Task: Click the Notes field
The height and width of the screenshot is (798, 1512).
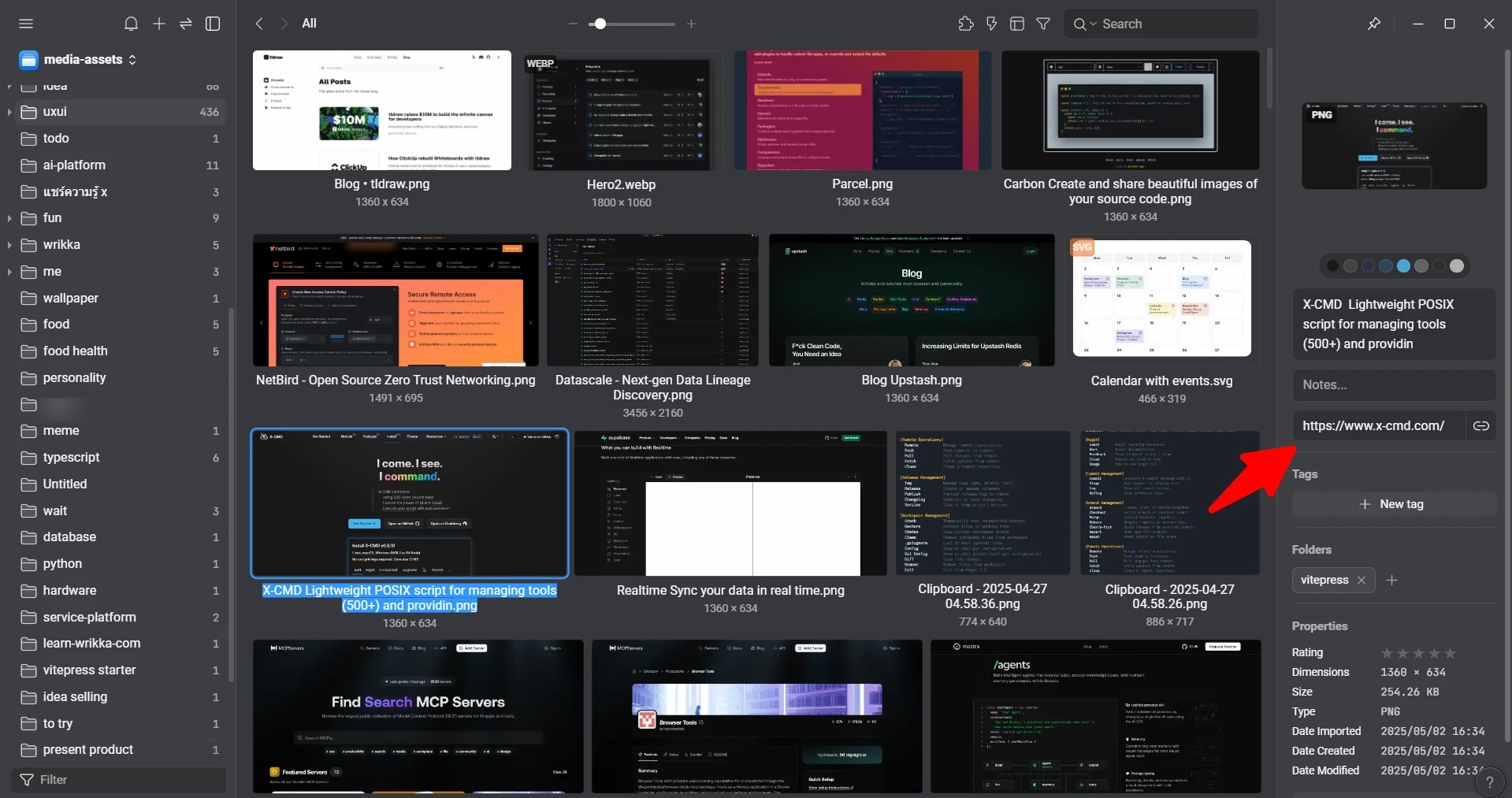Action: coord(1394,385)
